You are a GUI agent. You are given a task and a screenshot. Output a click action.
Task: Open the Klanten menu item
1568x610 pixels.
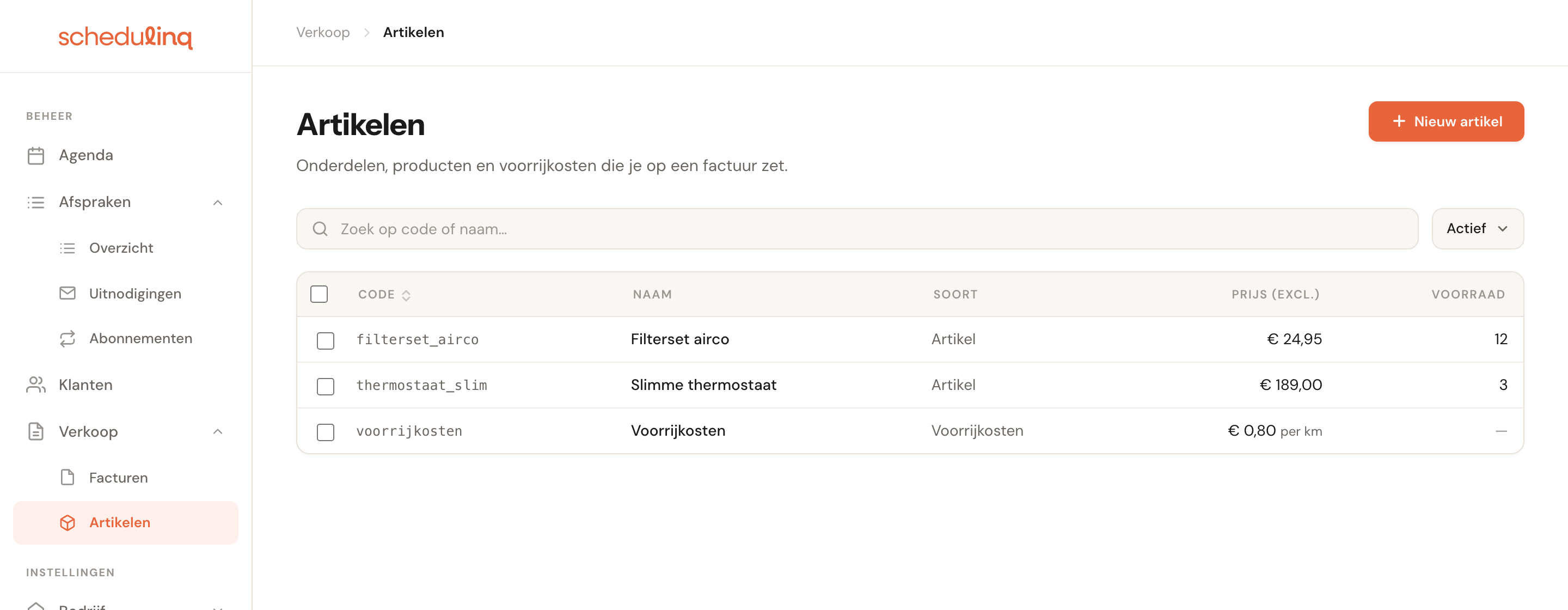[86, 385]
